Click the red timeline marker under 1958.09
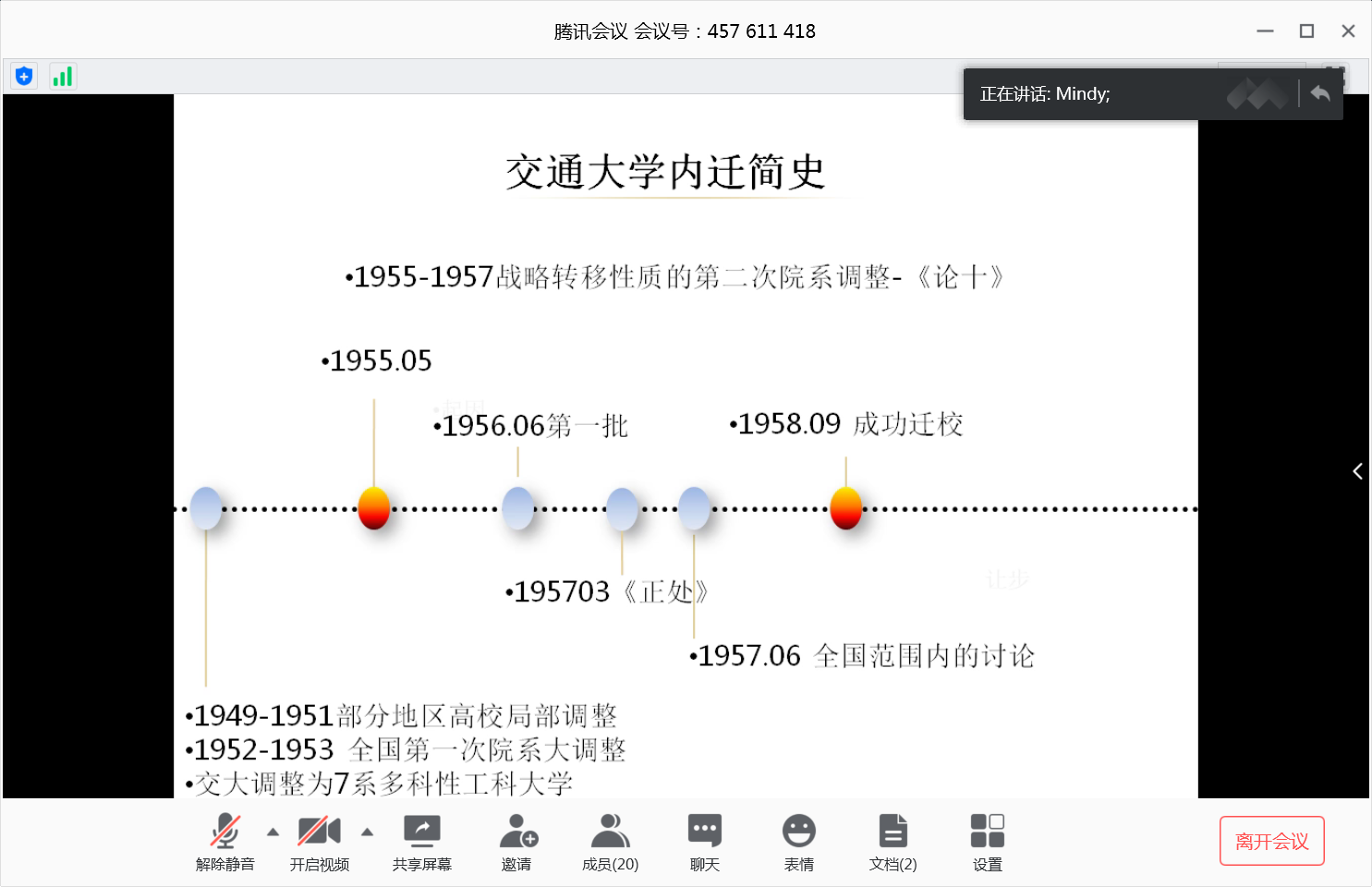This screenshot has height=887, width=1372. (x=846, y=508)
